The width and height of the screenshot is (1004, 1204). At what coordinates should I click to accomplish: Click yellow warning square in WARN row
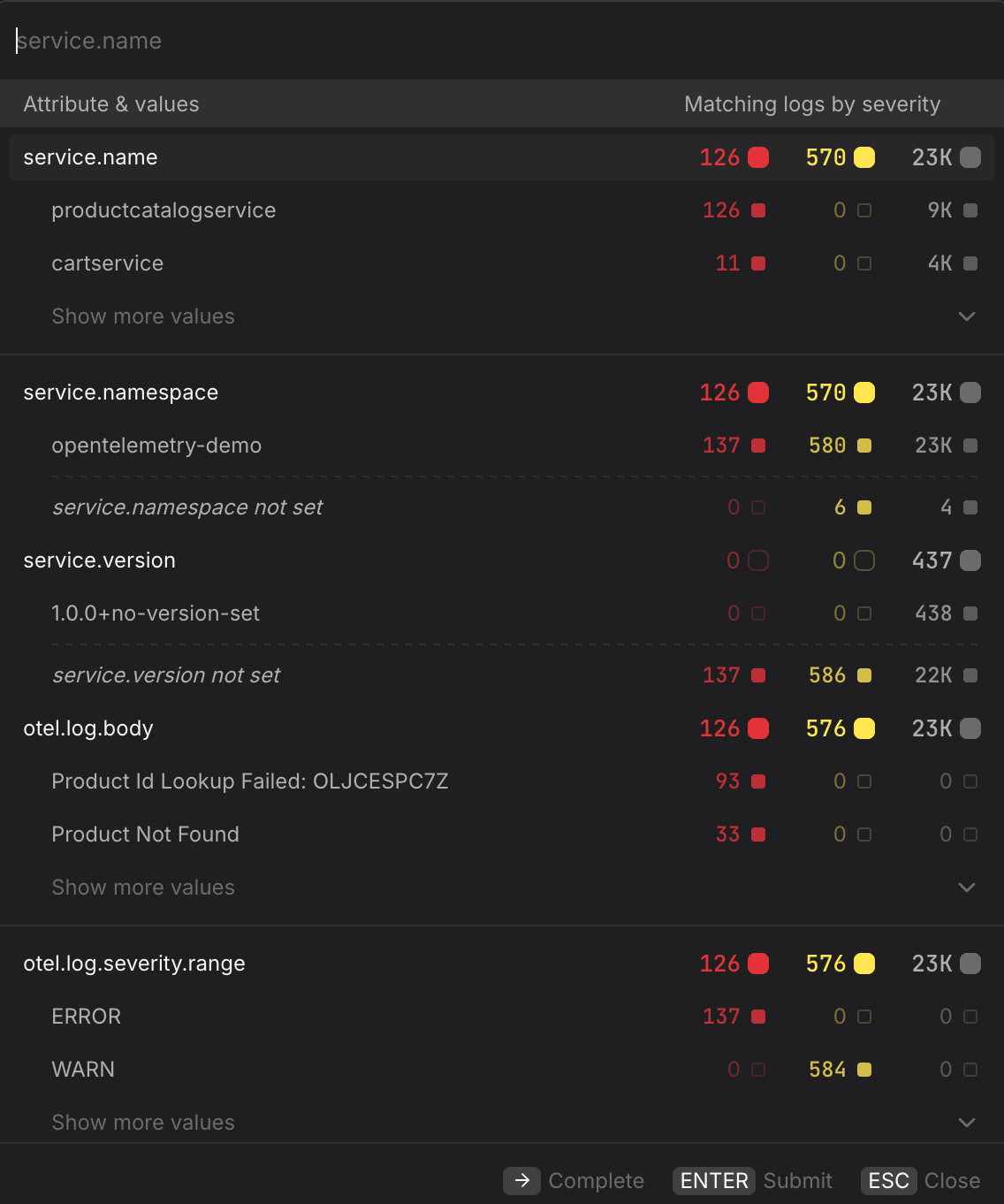[x=864, y=1070]
